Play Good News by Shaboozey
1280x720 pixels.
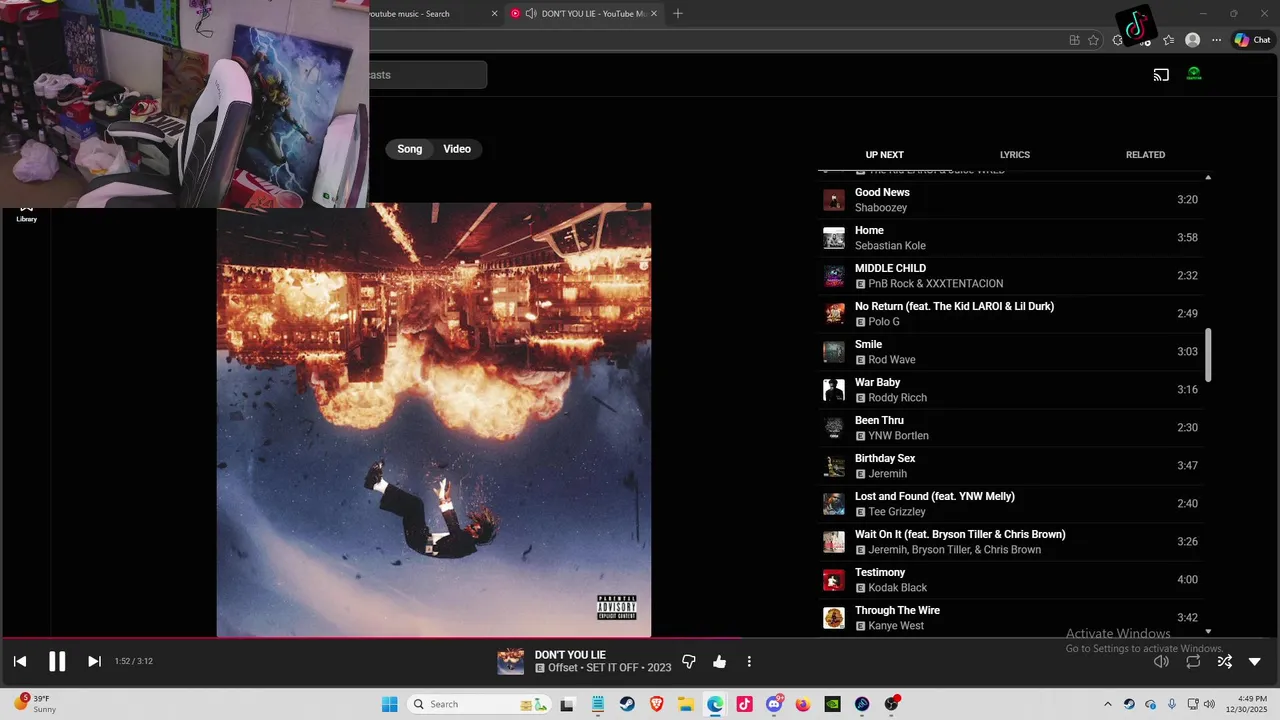1010,200
